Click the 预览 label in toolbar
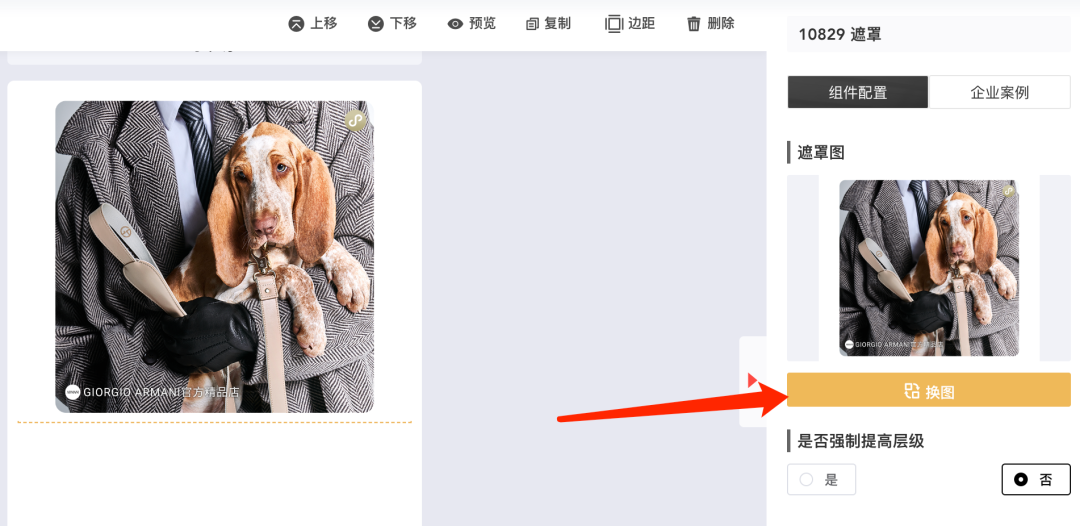This screenshot has width=1080, height=526. tap(482, 23)
